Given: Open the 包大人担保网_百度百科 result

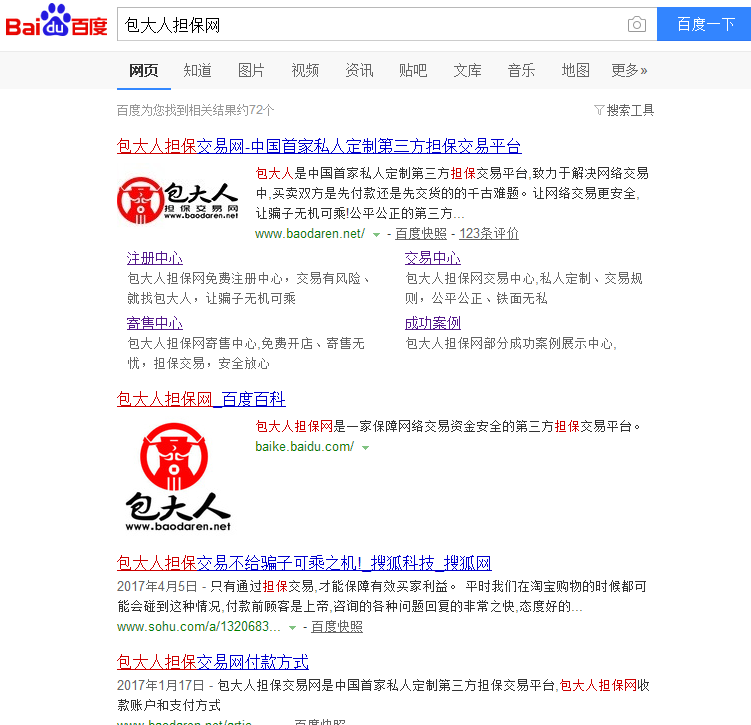Looking at the screenshot, I should tap(201, 400).
